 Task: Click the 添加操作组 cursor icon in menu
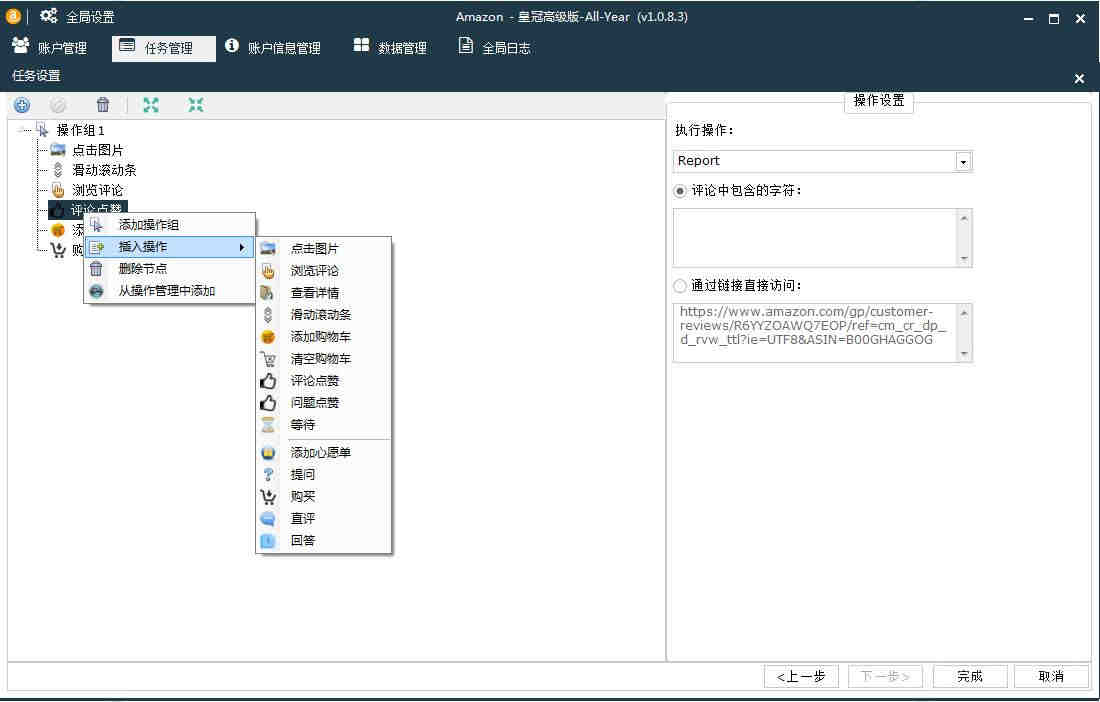click(x=96, y=224)
